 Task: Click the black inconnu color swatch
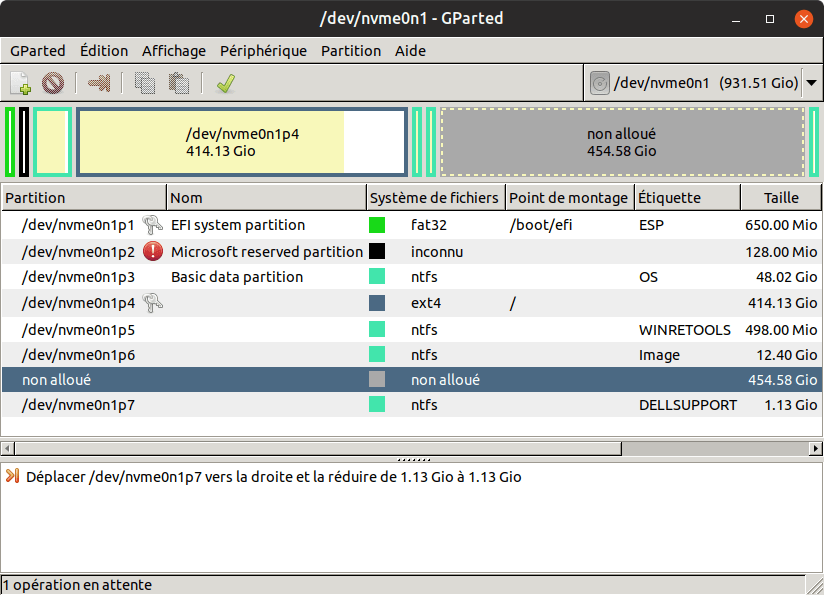tap(377, 251)
